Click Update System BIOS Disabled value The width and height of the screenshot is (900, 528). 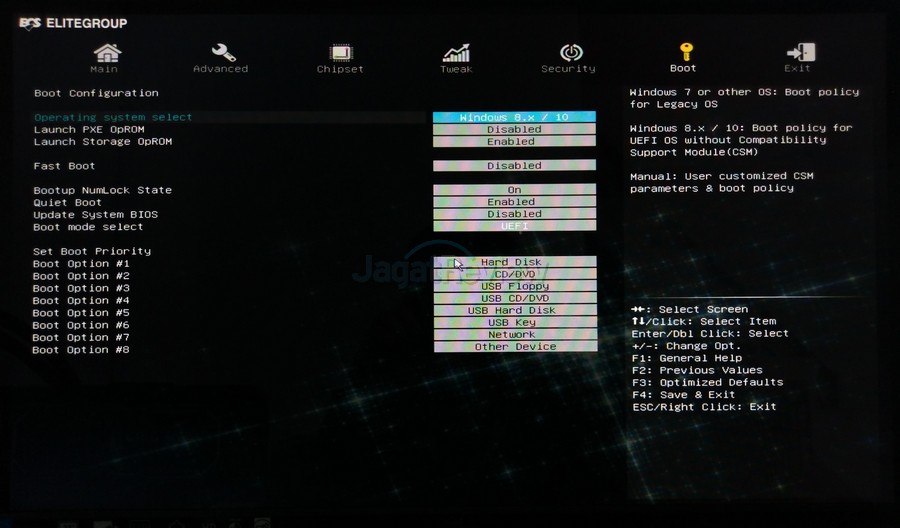[514, 214]
